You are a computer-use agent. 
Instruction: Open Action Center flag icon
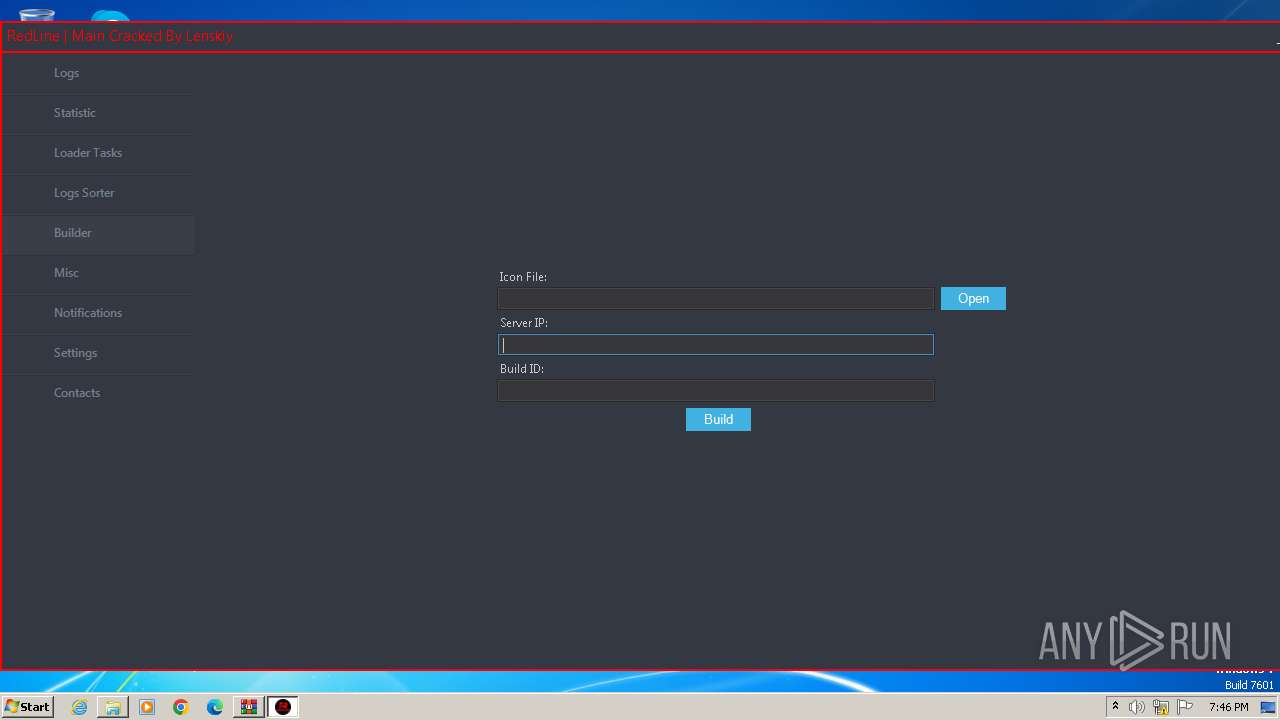(1185, 707)
